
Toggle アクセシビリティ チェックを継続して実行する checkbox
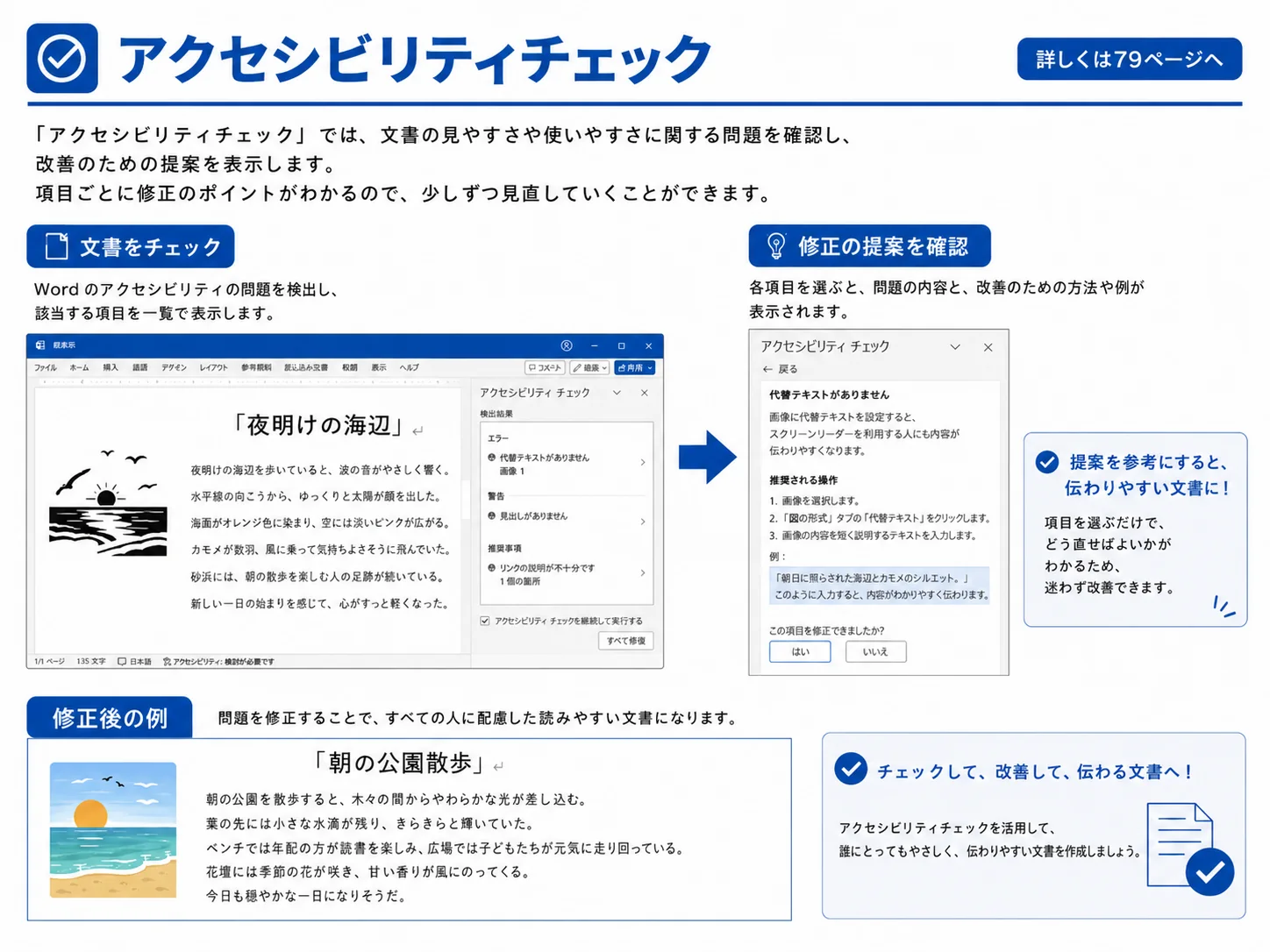tap(485, 621)
